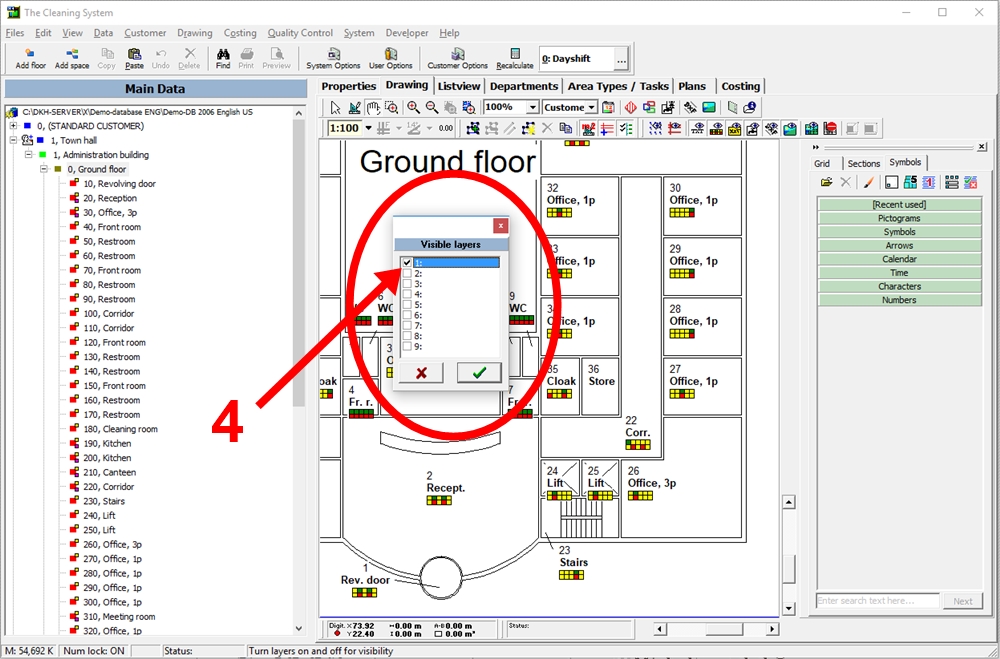Enable visible layer 2 checkbox
Image resolution: width=1000 pixels, height=659 pixels.
407,274
